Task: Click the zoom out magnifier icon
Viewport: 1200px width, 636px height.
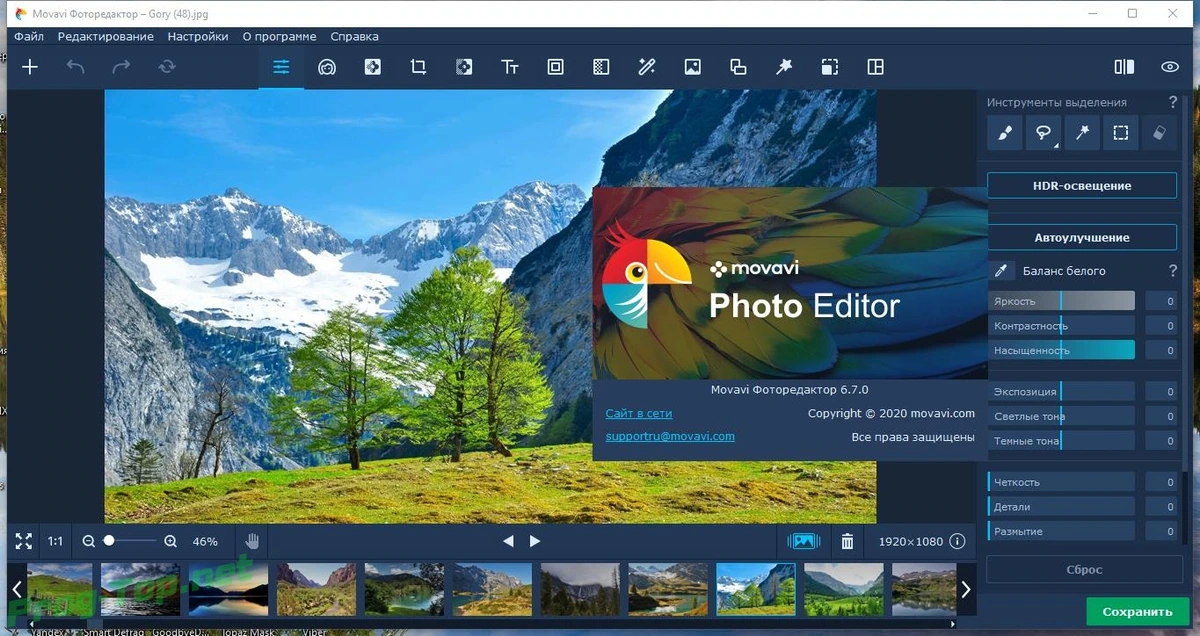Action: [x=89, y=541]
